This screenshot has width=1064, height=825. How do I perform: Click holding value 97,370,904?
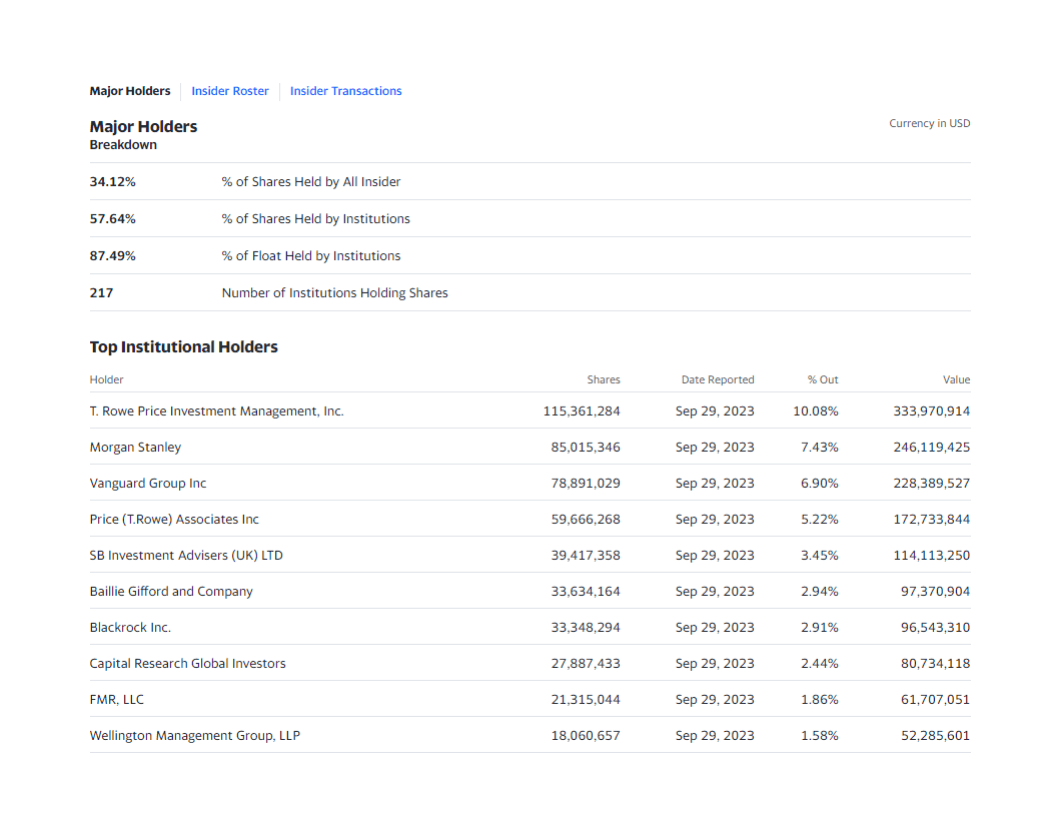936,591
